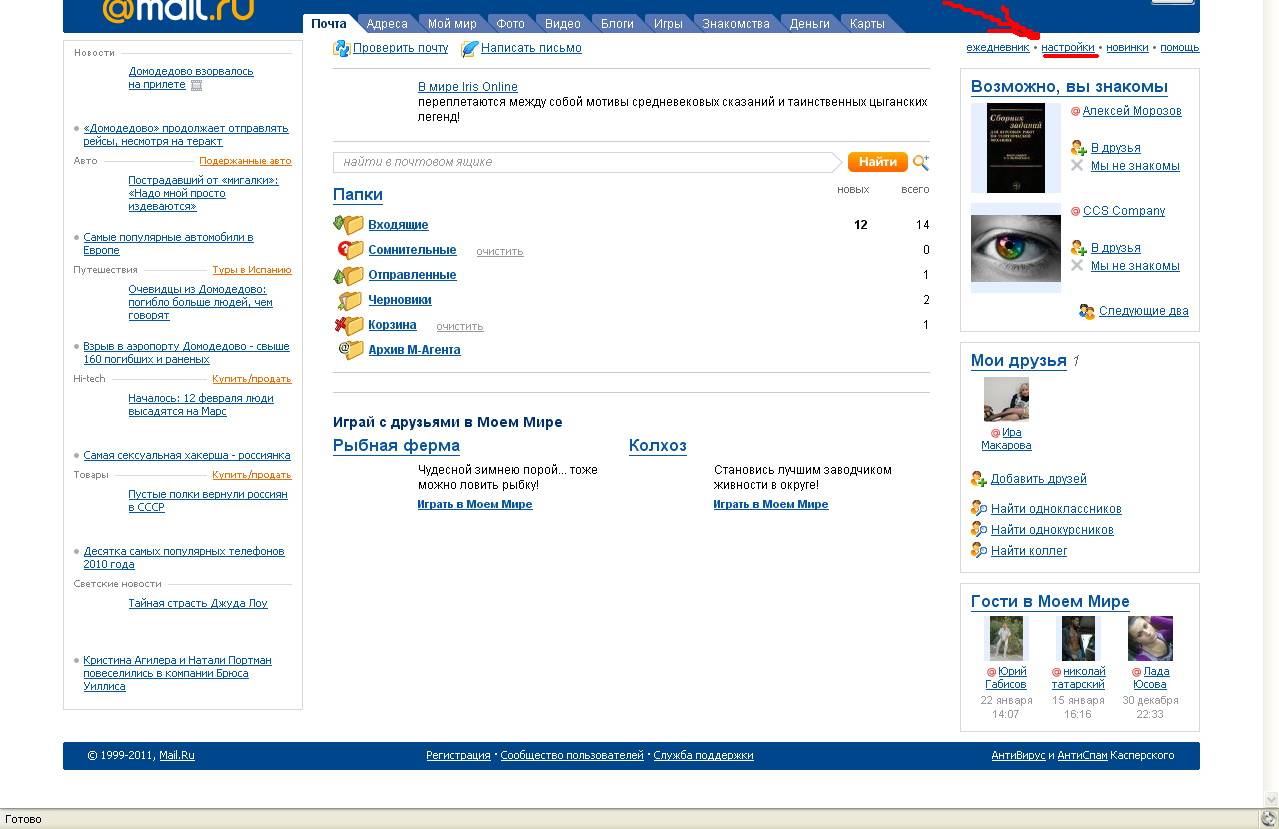Open the Почта tab
The height and width of the screenshot is (829, 1279).
(x=329, y=24)
